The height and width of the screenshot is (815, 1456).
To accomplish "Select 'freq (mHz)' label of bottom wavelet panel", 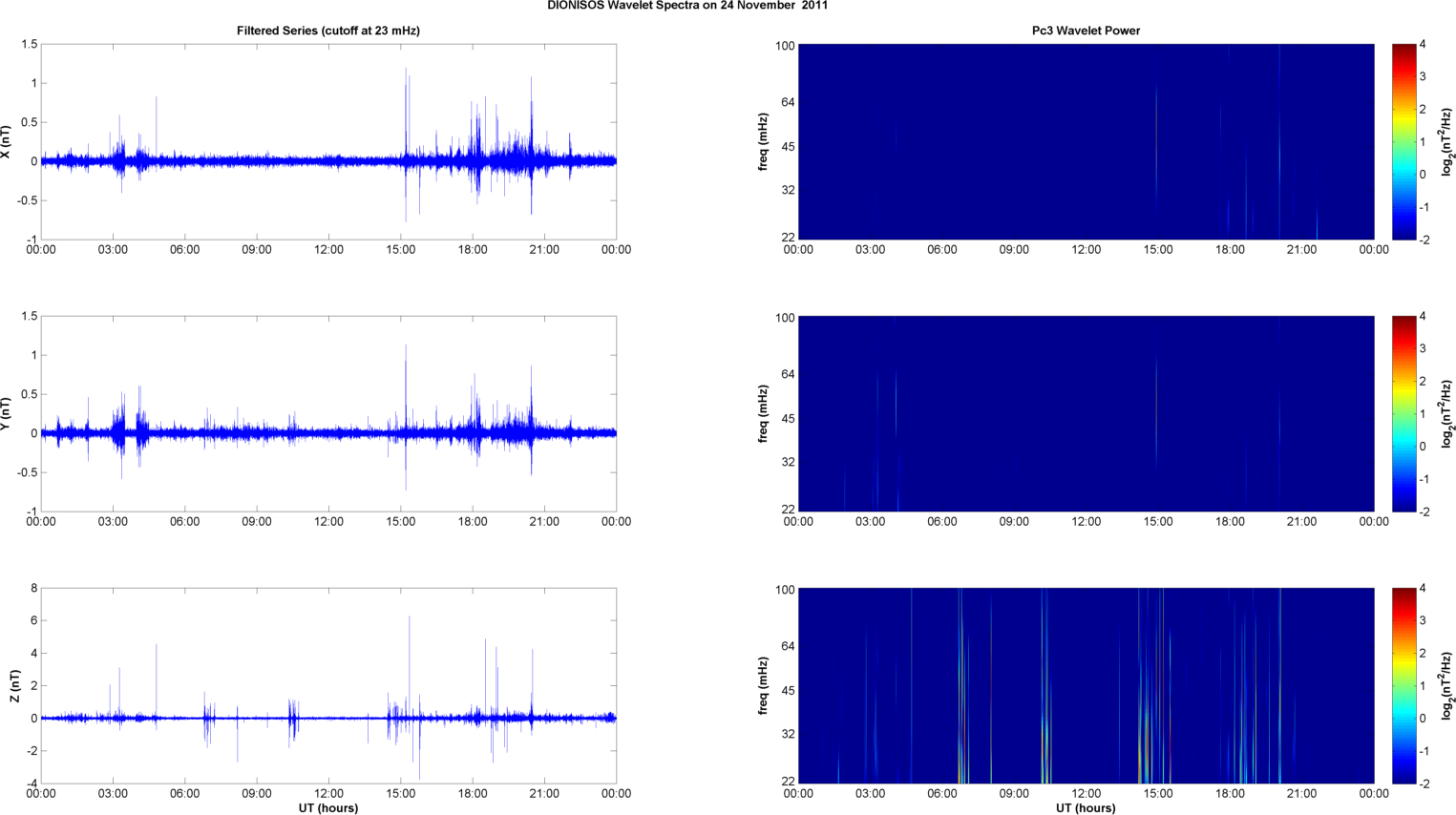I will (763, 686).
